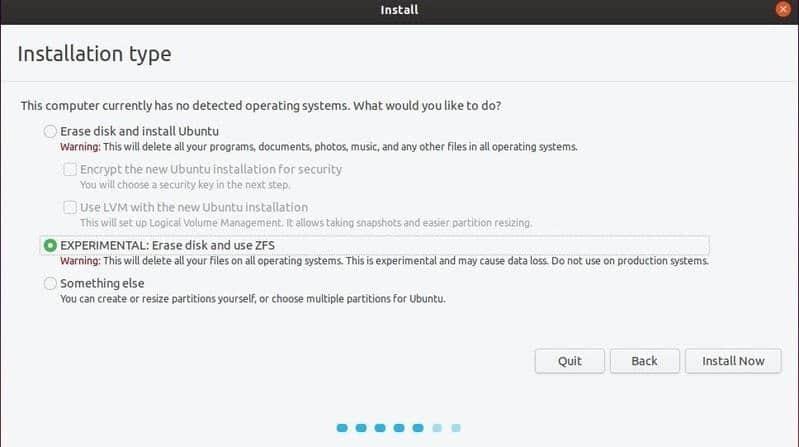Click the third progress step dot
Image resolution: width=799 pixels, height=447 pixels.
380,428
